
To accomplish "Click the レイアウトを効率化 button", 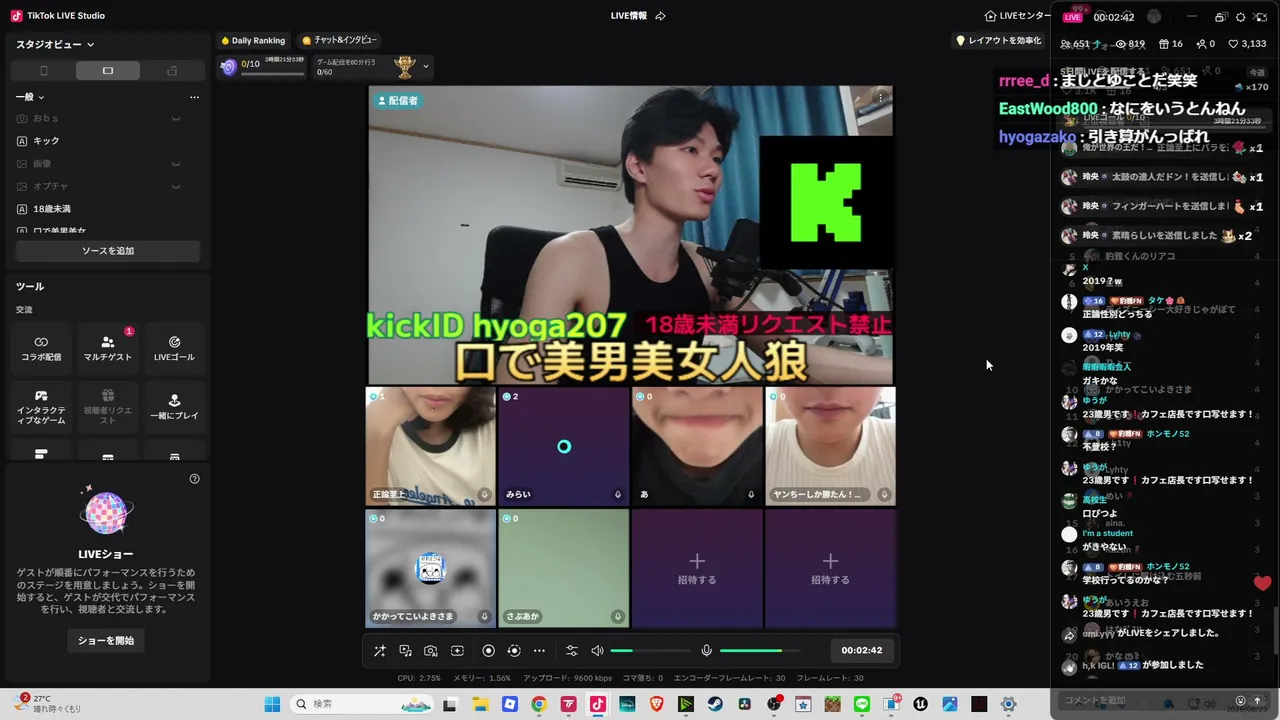I will (999, 40).
